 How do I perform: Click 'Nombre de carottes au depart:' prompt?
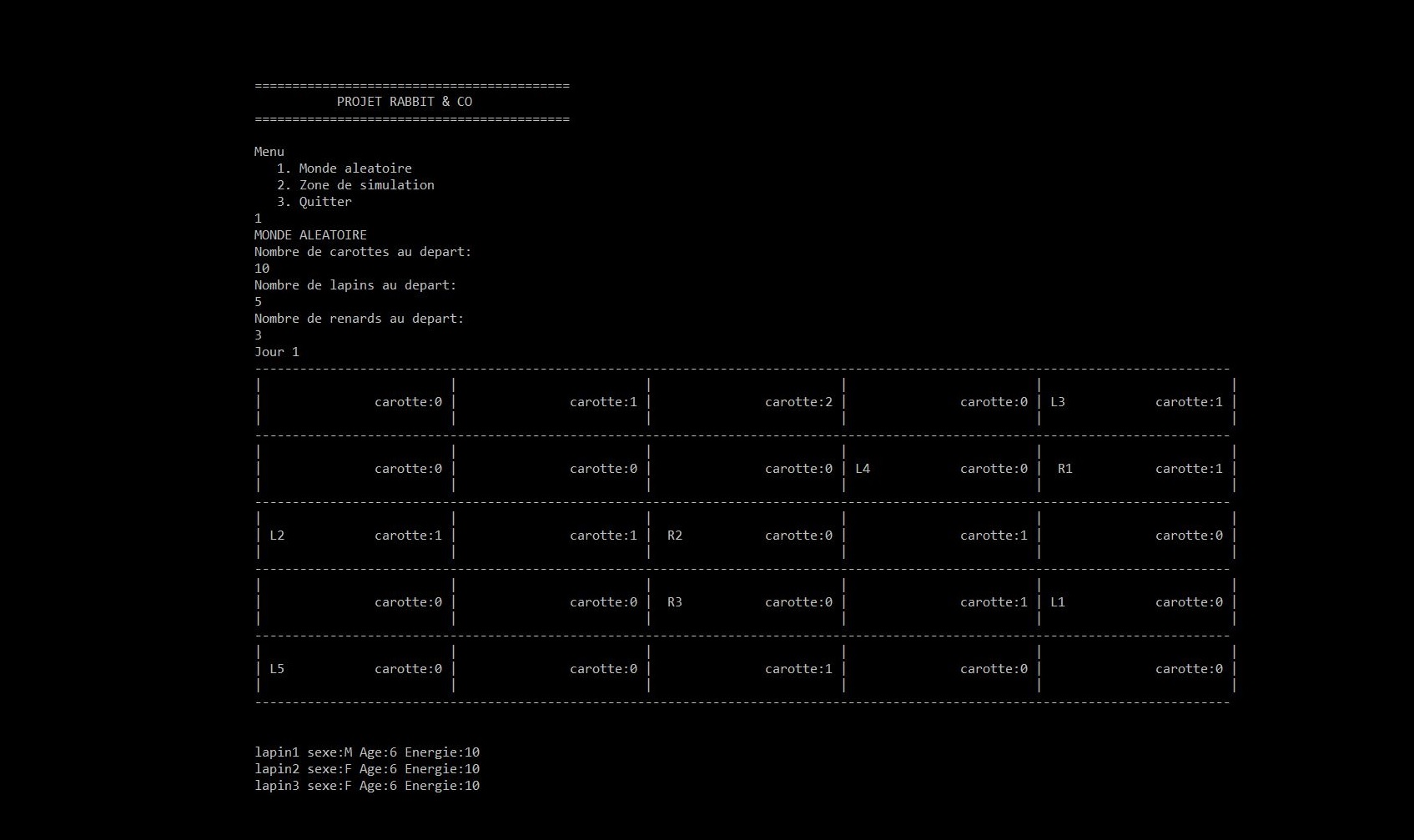click(363, 252)
